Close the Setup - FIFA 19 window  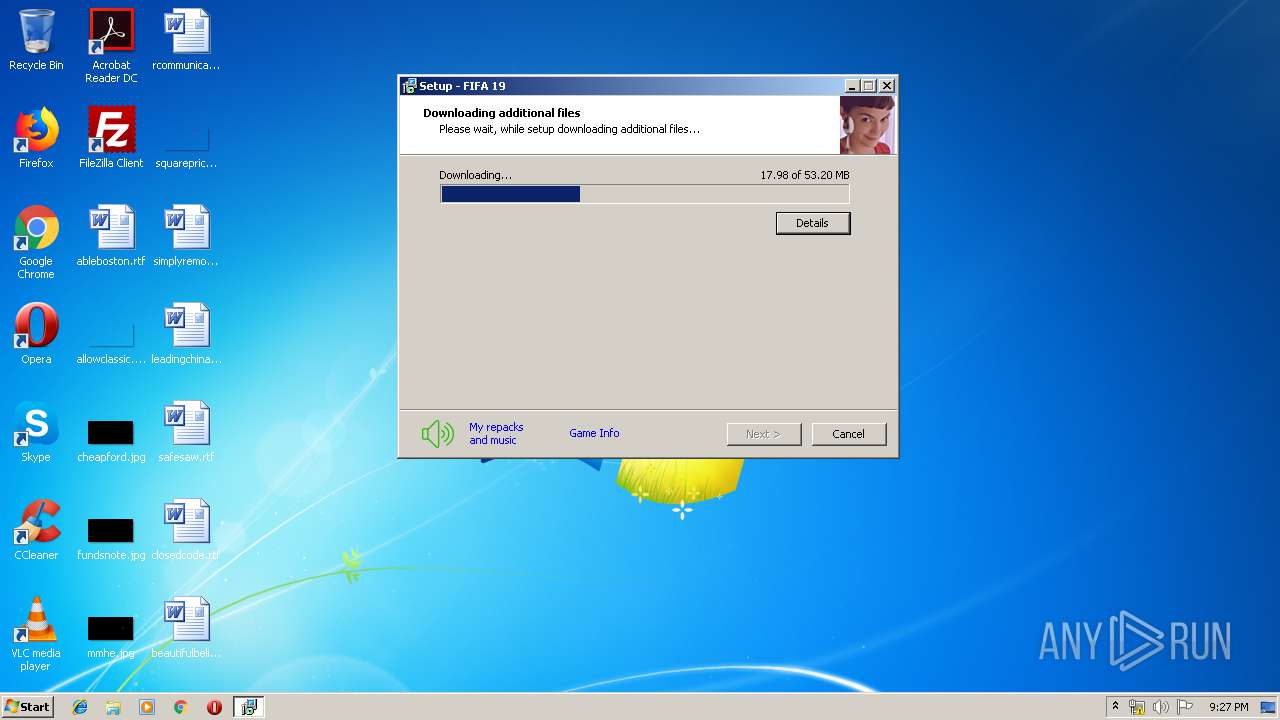886,86
